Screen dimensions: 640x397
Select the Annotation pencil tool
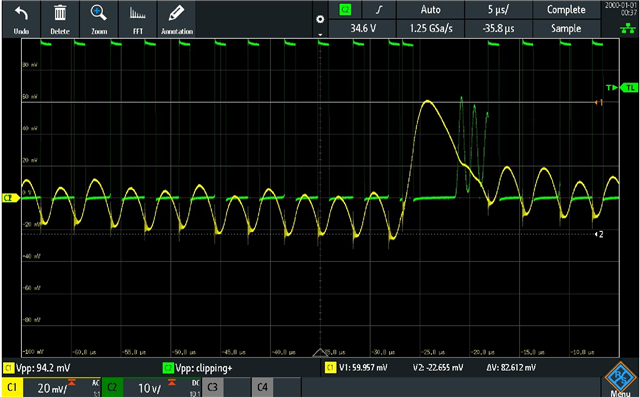pos(177,19)
